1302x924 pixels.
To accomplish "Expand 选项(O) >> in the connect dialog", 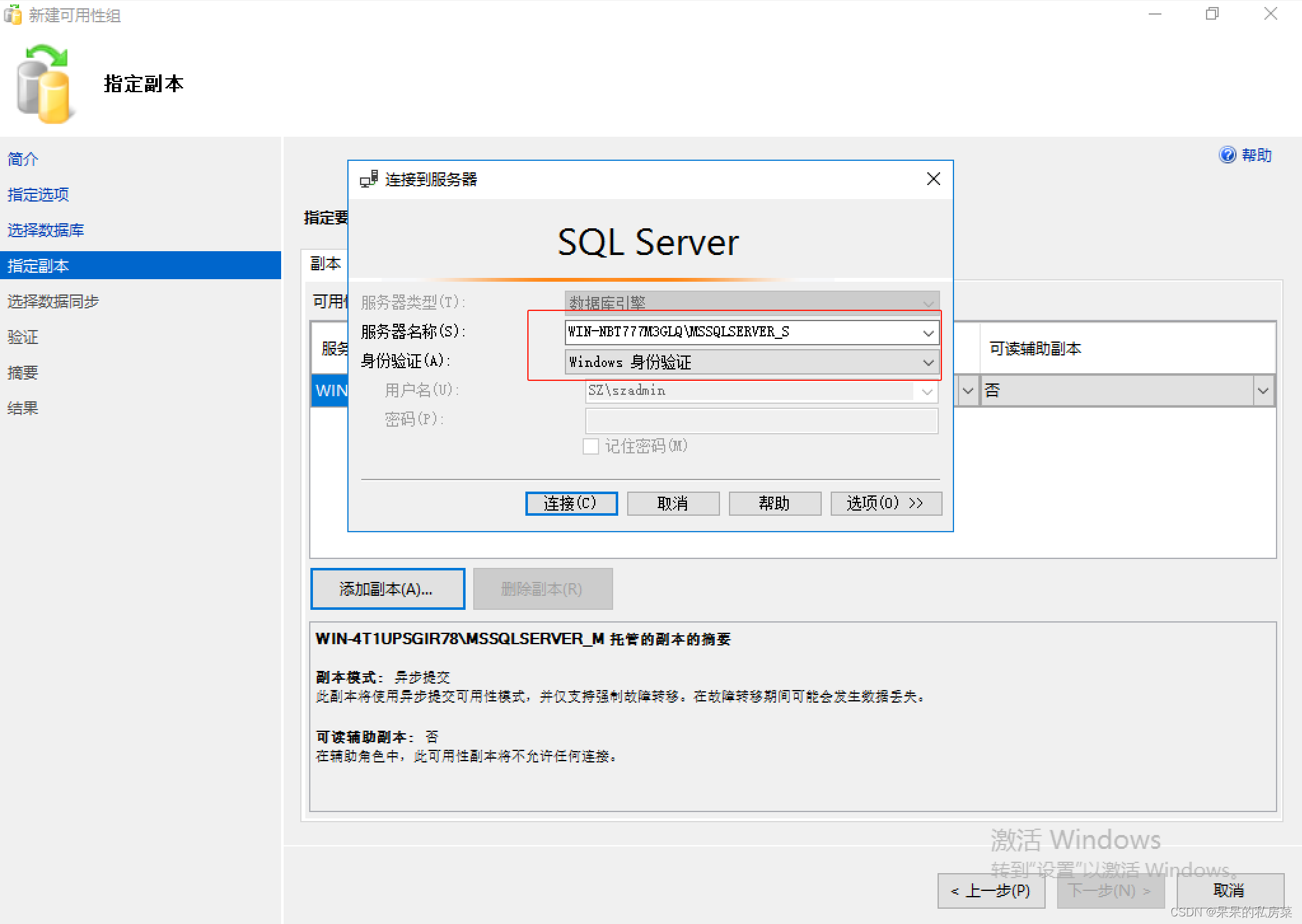I will tap(886, 504).
